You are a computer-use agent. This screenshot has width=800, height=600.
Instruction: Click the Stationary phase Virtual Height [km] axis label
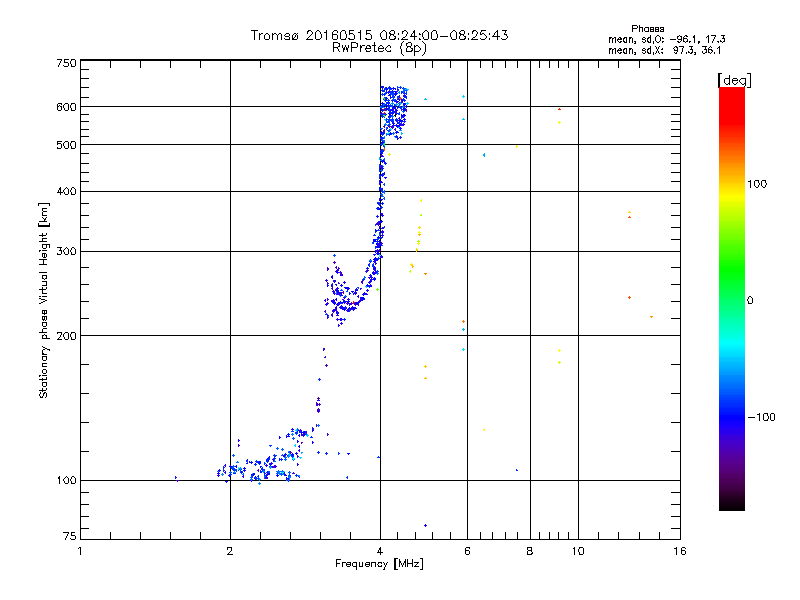coord(43,301)
